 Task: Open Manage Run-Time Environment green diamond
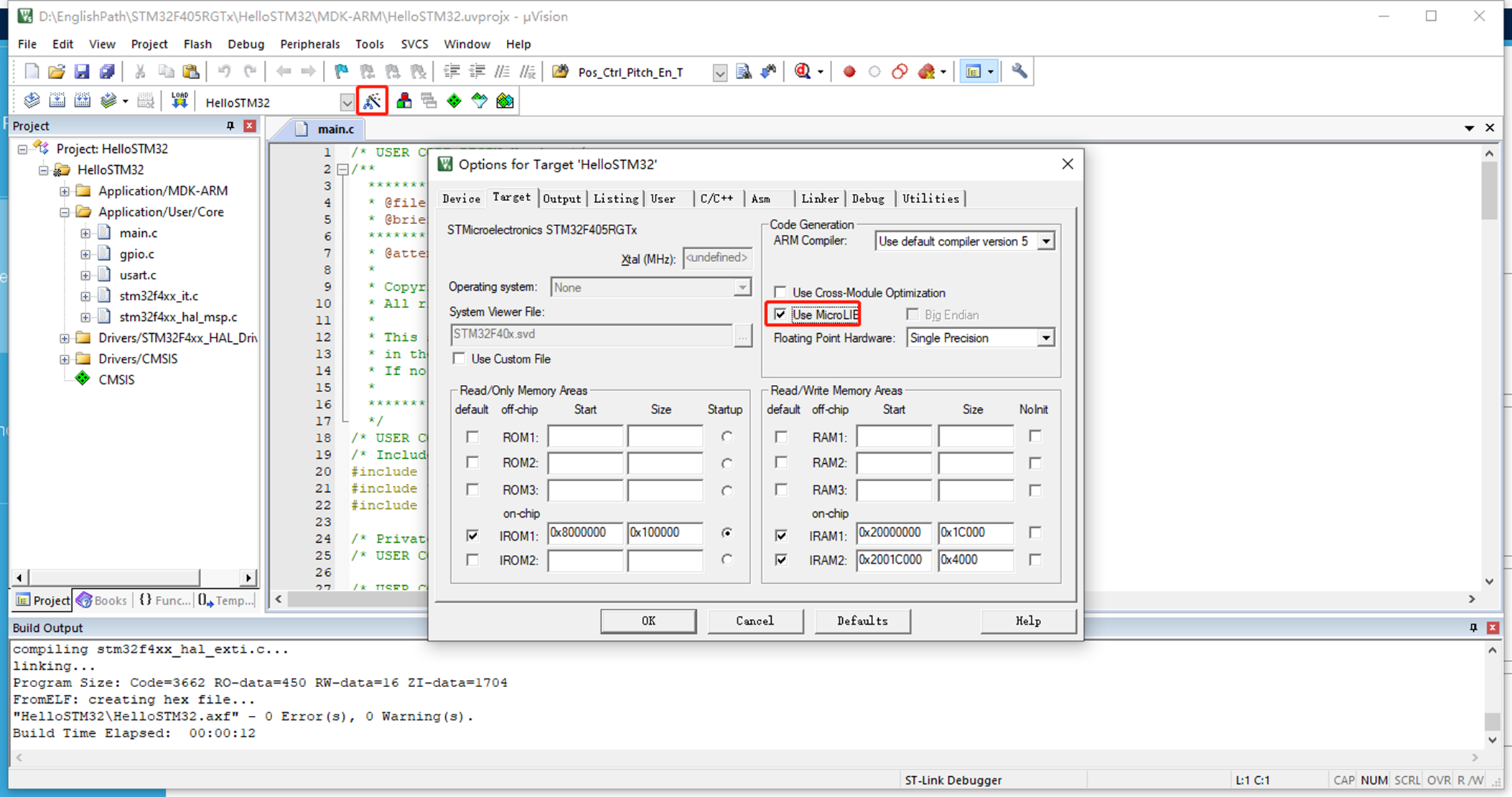[x=454, y=101]
